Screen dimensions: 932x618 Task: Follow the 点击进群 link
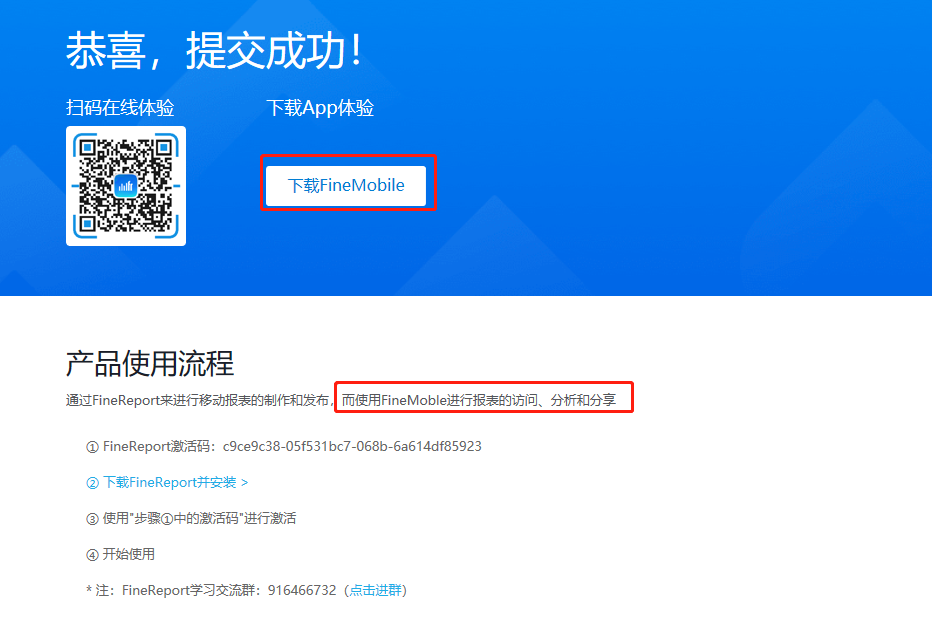[x=375, y=590]
